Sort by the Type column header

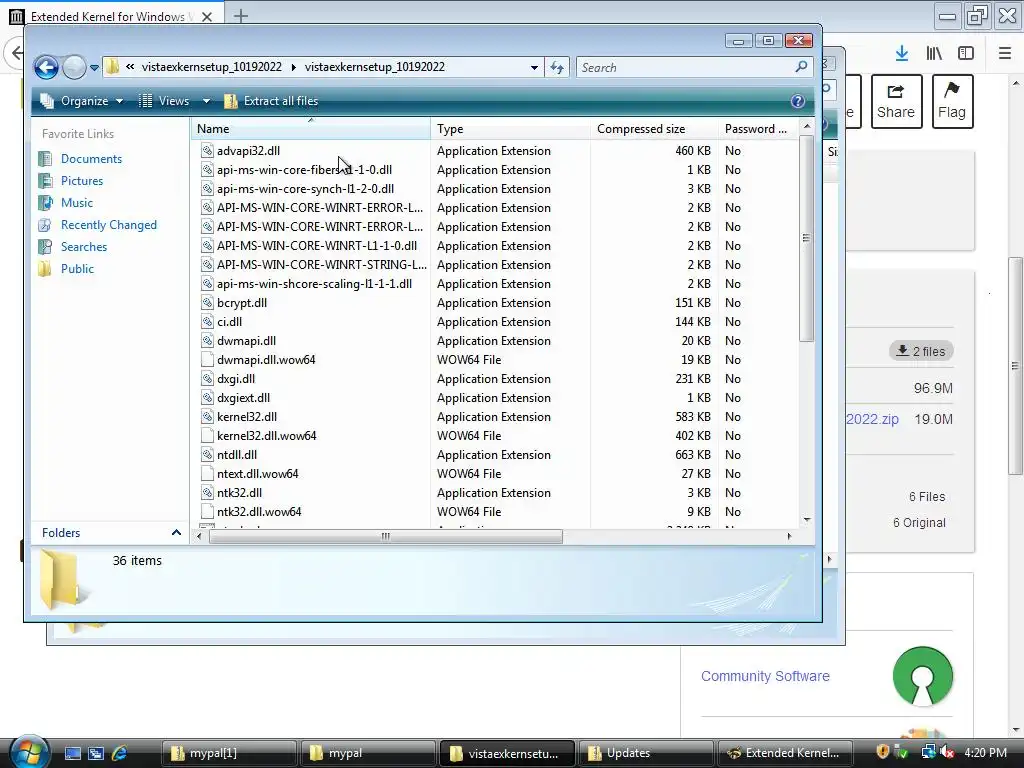tap(510, 129)
